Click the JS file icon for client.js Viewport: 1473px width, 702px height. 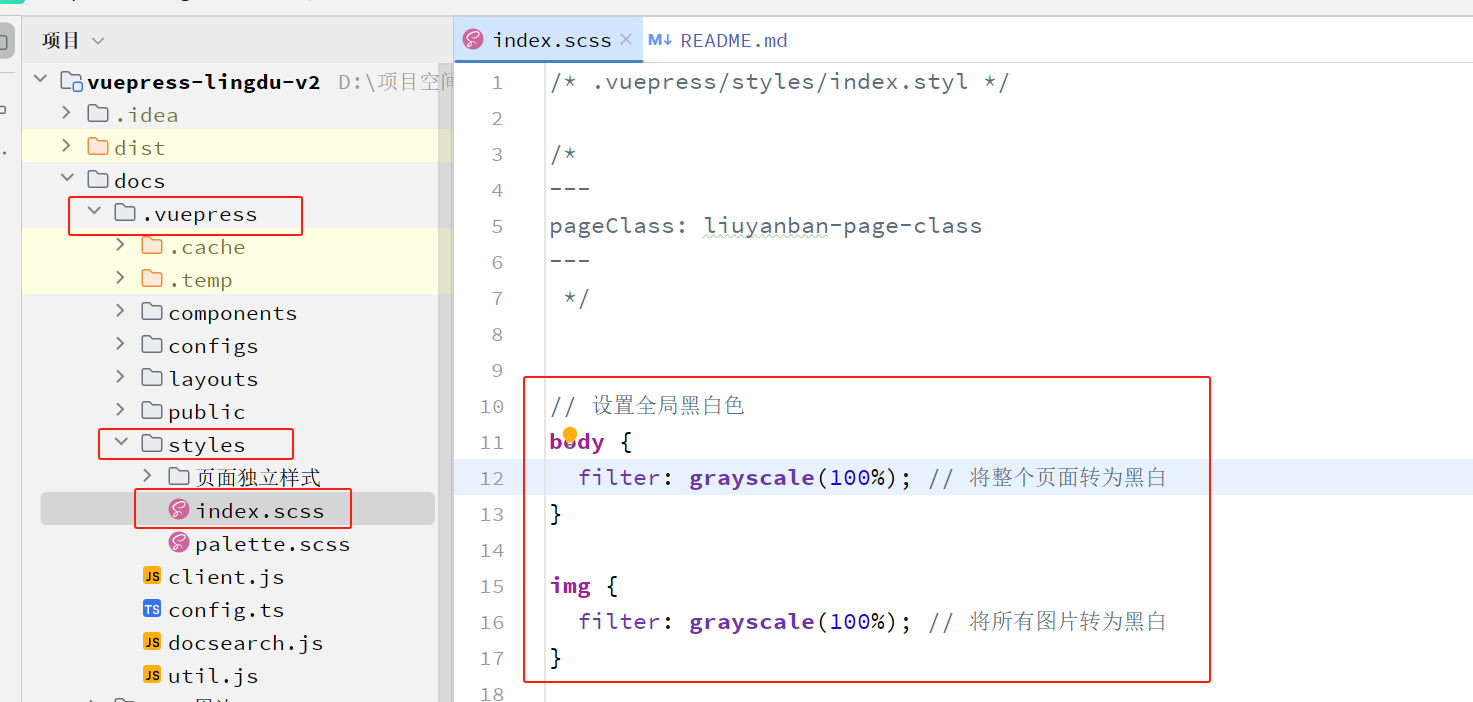tap(152, 576)
